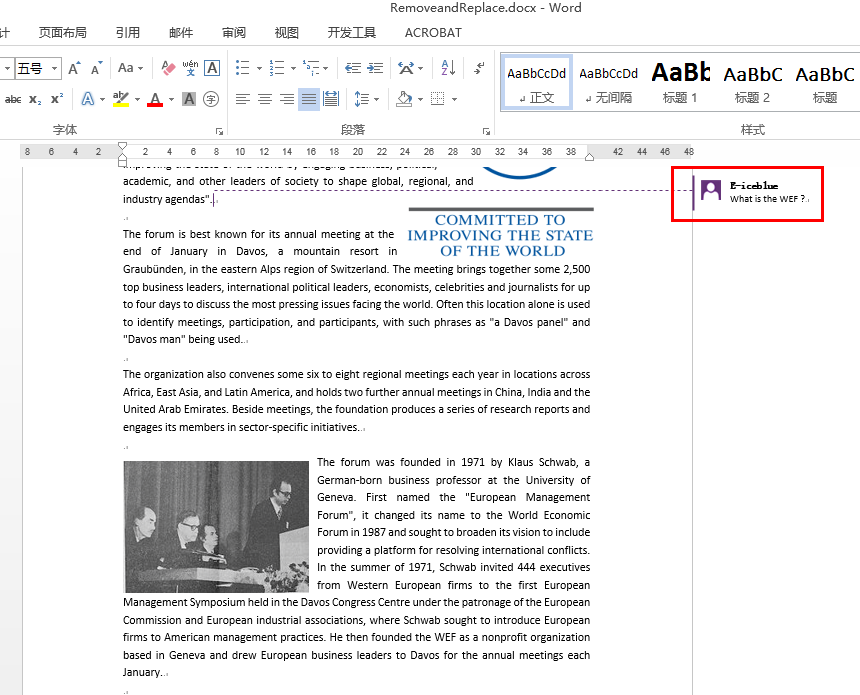
Task: Toggle character shading
Action: 189,99
